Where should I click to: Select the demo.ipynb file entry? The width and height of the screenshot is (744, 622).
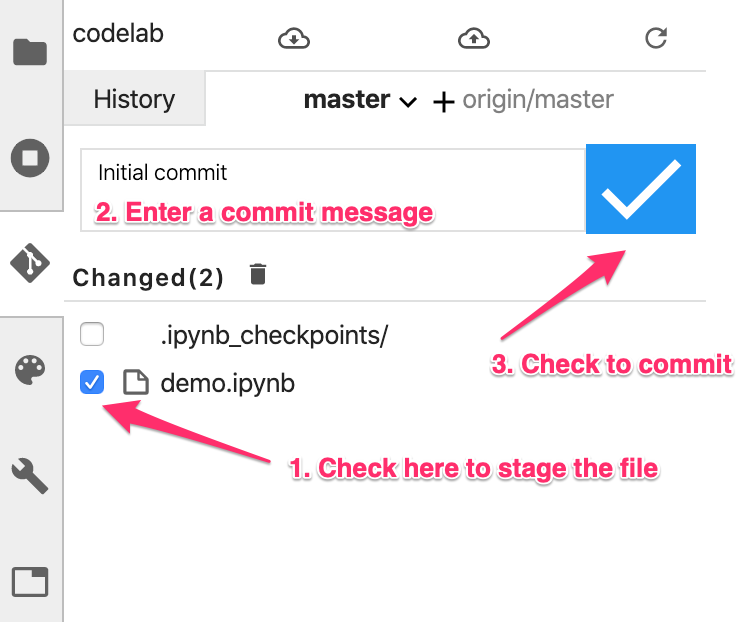227,383
